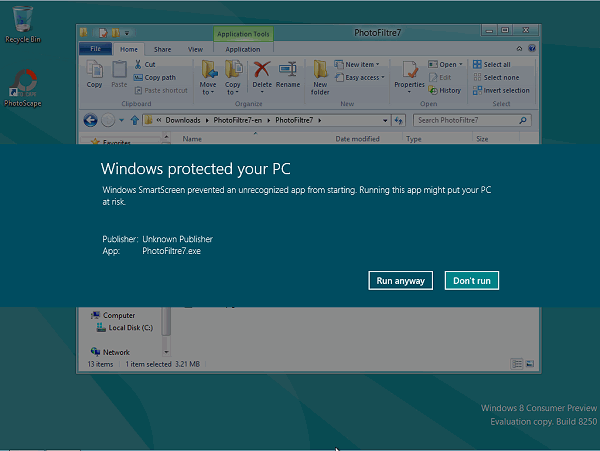Expand the address bar history dropdown
The image size is (600, 451).
[385, 120]
